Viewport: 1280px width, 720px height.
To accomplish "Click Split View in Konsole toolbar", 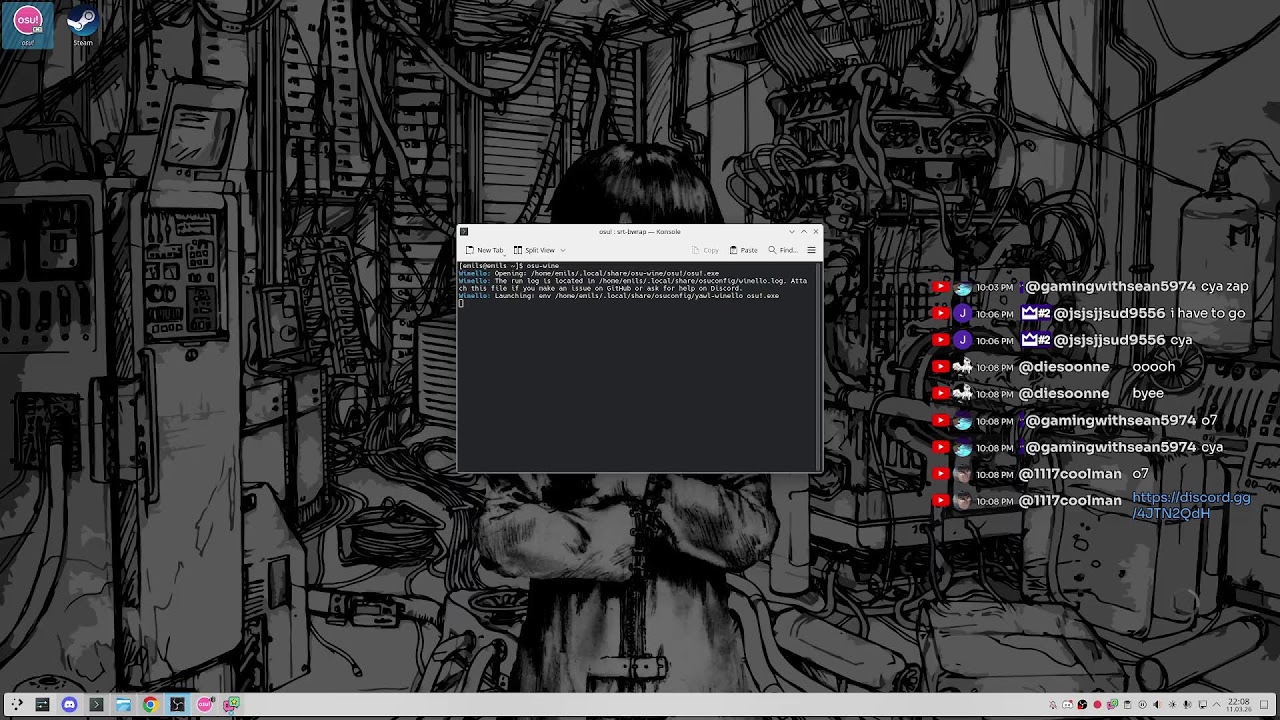I will point(534,250).
